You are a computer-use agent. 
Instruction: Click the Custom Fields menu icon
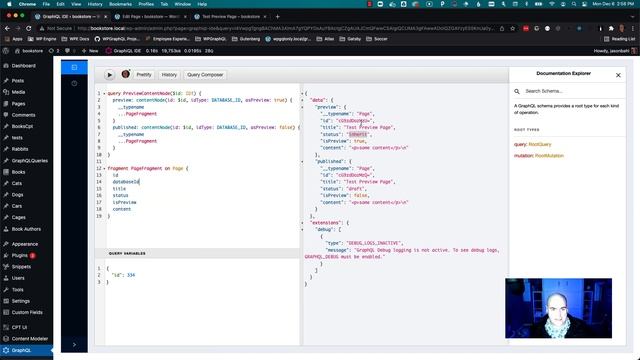[6, 312]
